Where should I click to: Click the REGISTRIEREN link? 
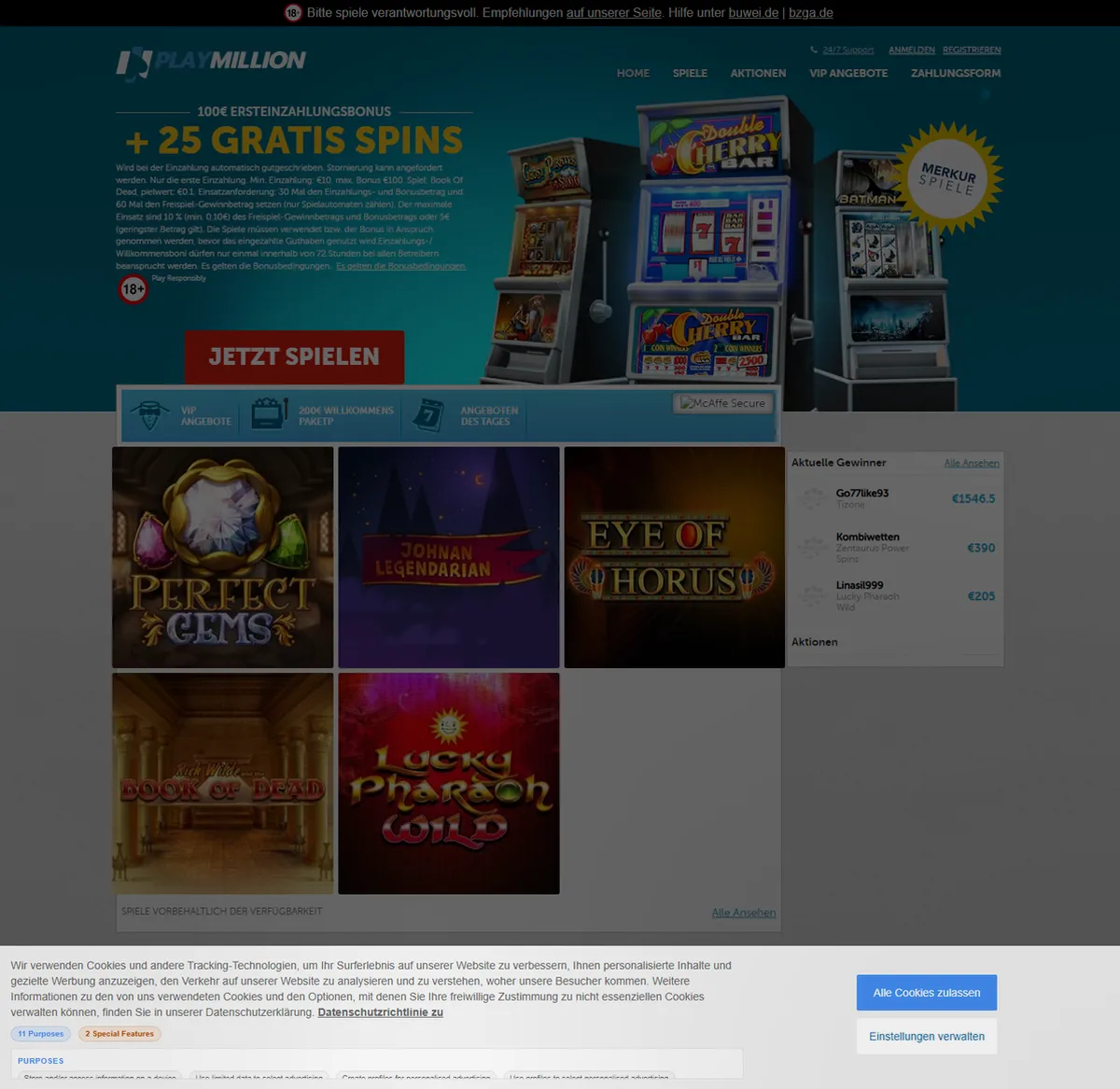(972, 50)
